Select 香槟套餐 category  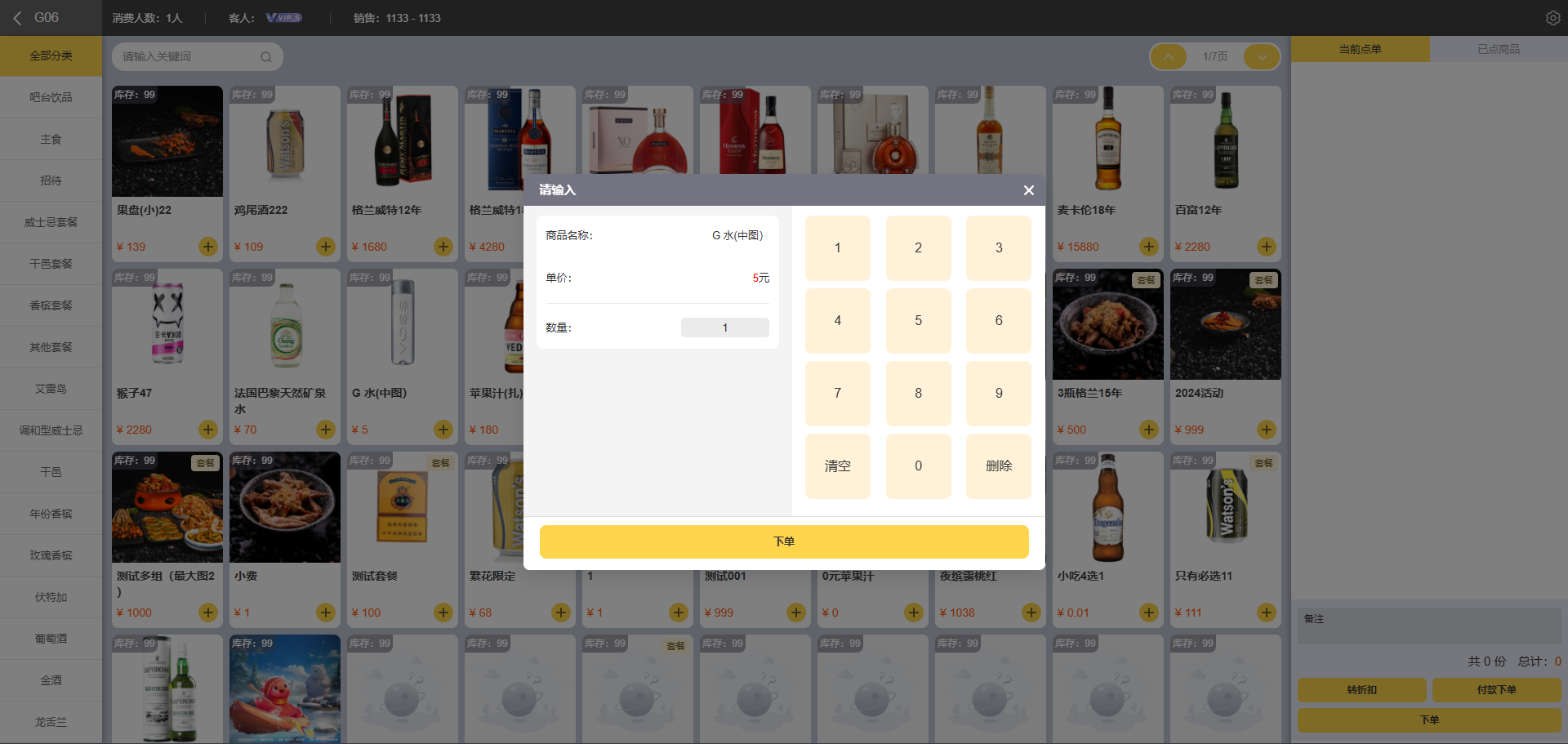point(51,306)
